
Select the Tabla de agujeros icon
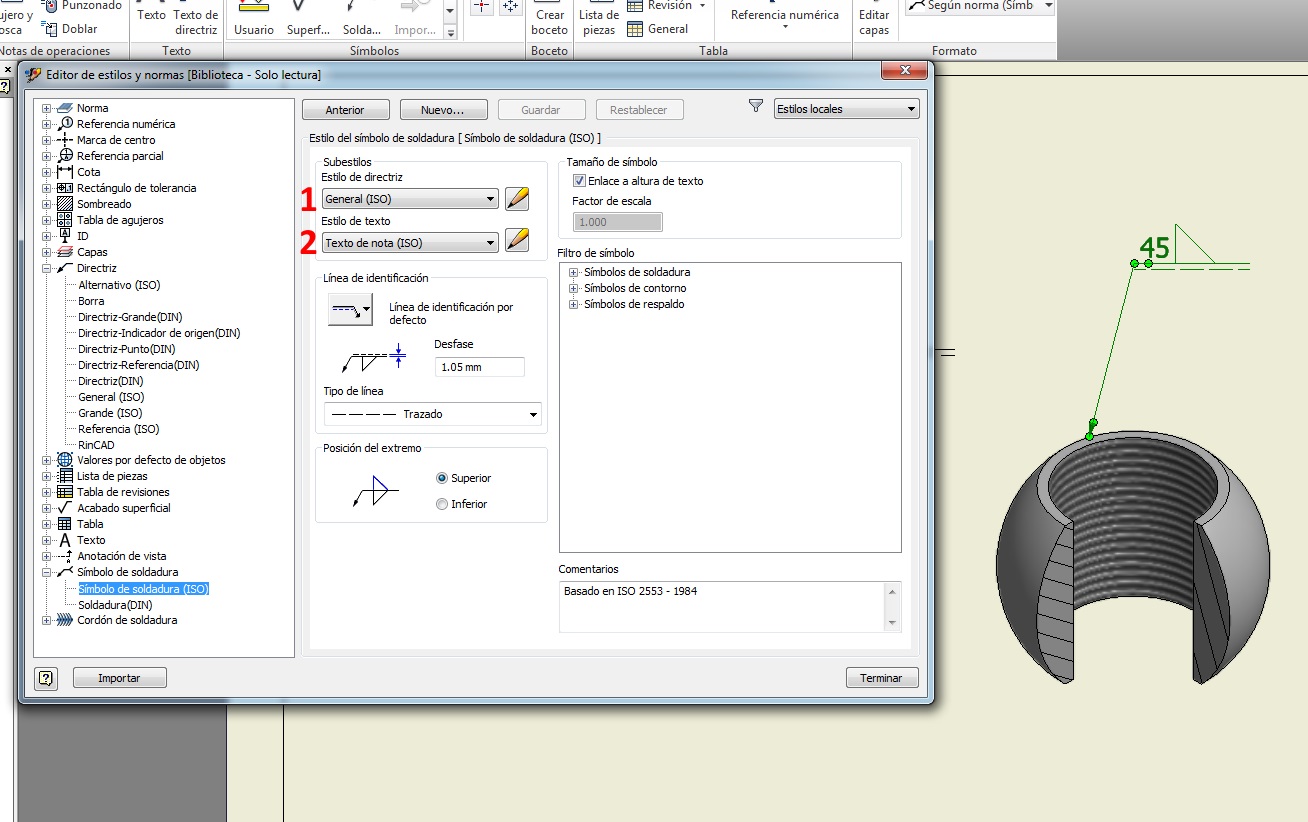tap(65, 220)
